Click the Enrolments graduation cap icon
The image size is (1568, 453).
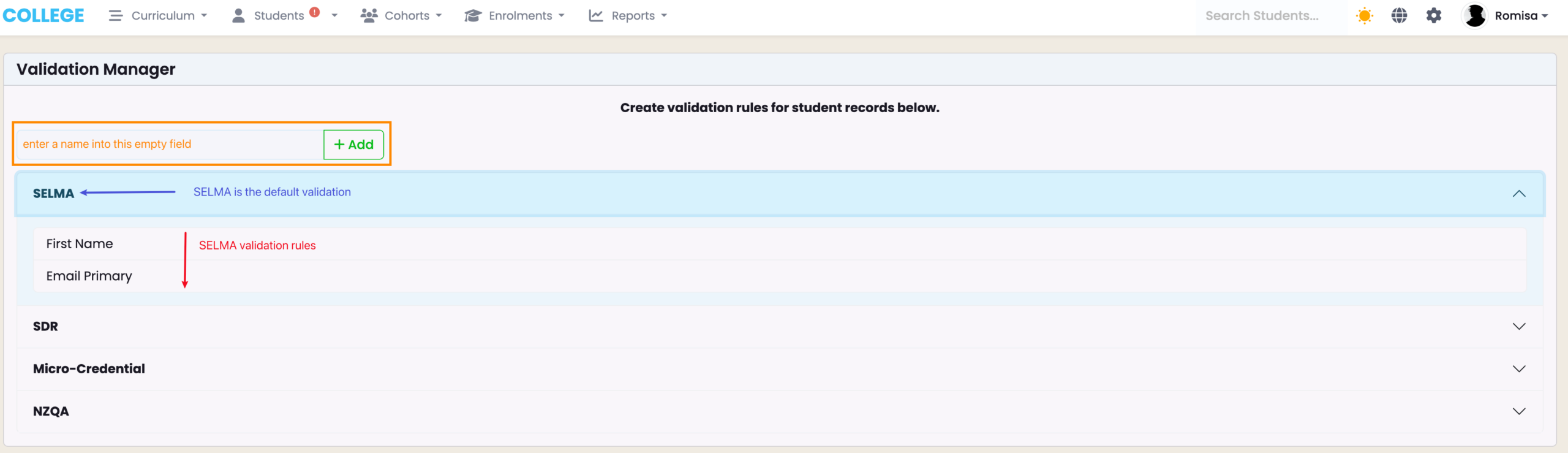click(x=473, y=15)
